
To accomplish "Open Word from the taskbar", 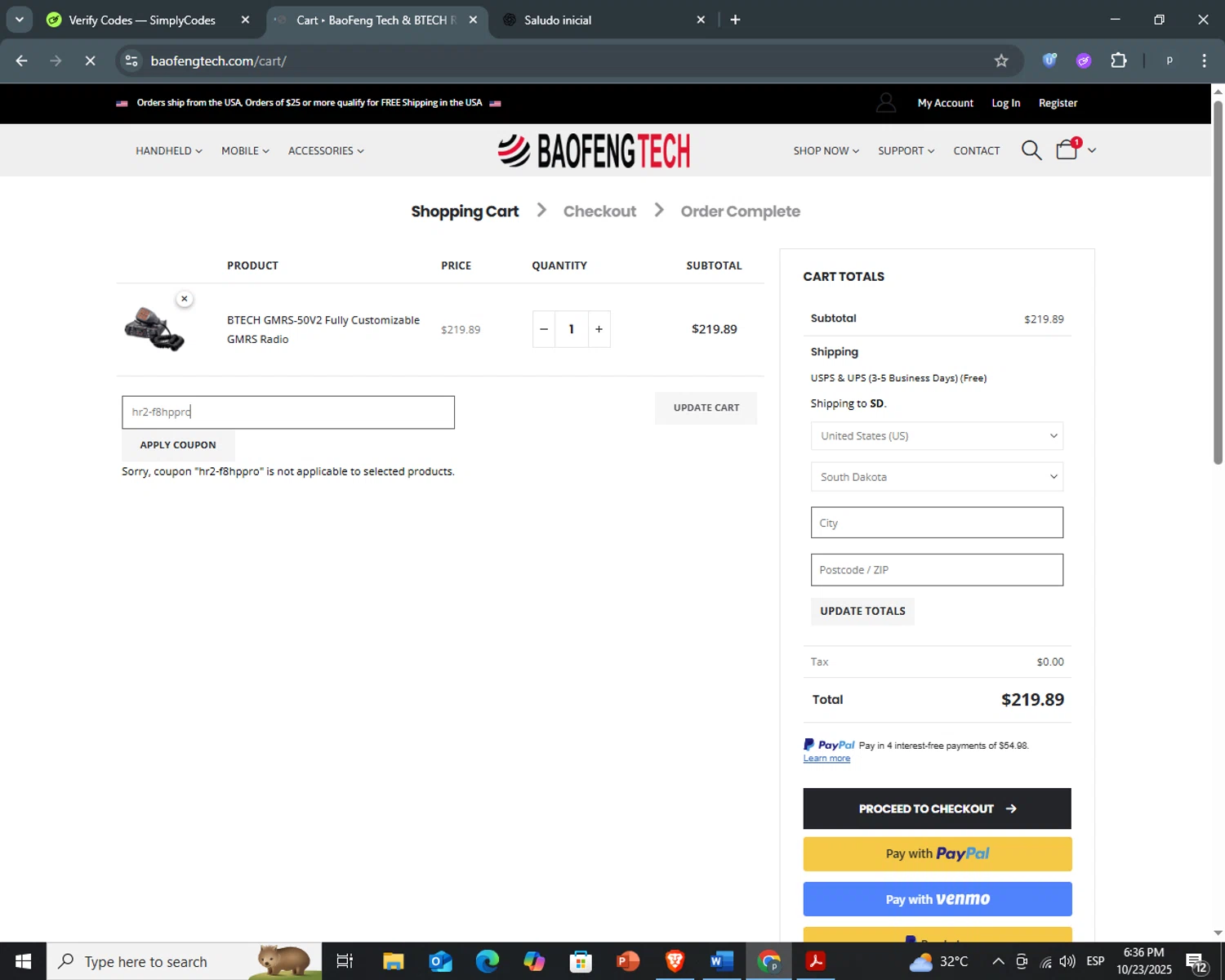I will (x=721, y=961).
